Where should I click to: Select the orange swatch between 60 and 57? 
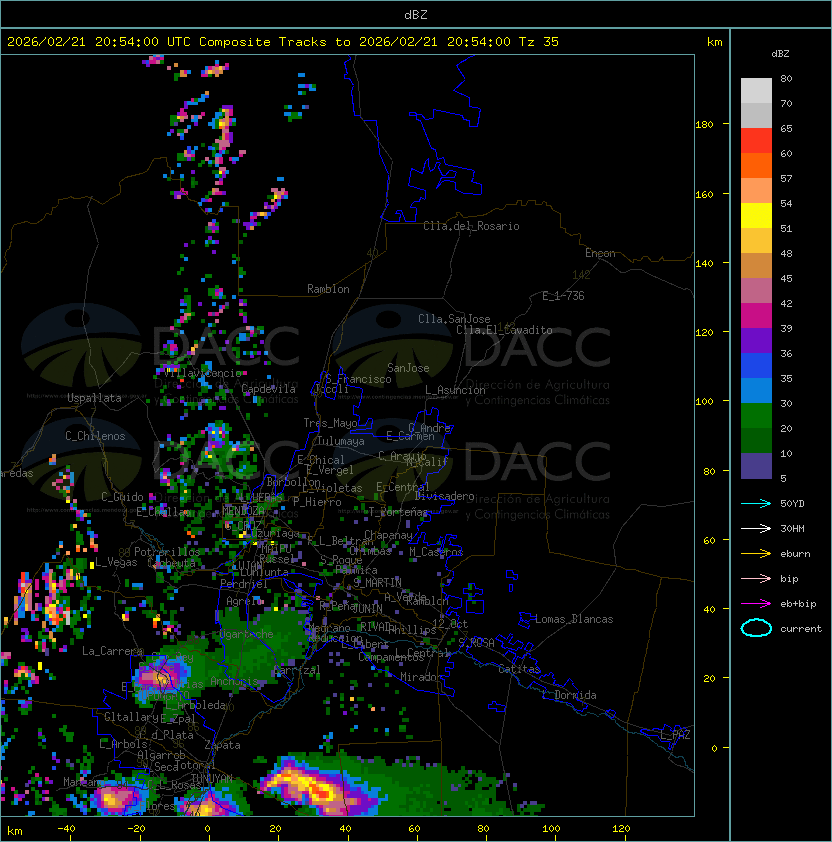(756, 166)
